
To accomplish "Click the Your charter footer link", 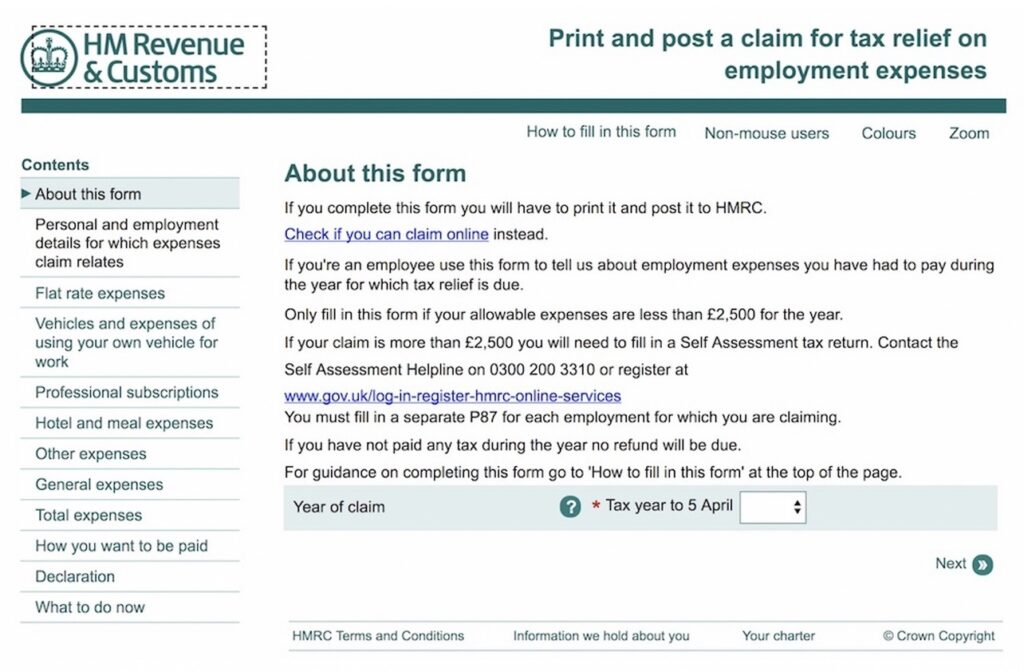I will pyautogui.click(x=778, y=635).
